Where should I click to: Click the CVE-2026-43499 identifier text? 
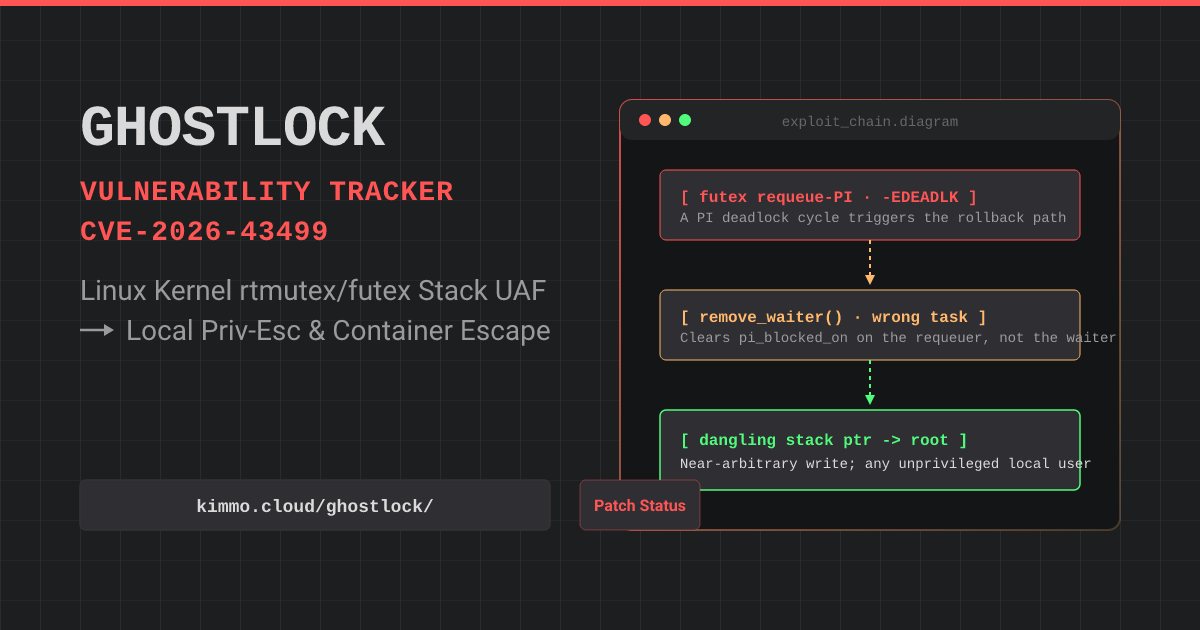[204, 232]
